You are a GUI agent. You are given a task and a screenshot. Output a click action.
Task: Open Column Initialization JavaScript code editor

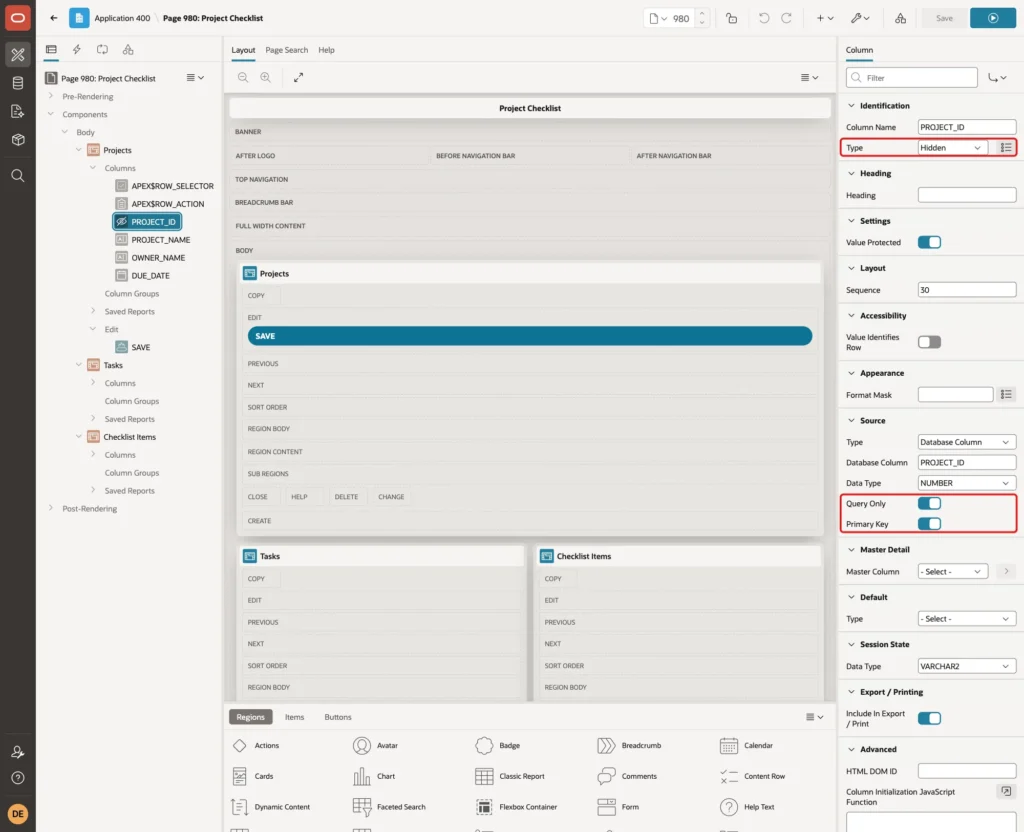(x=1006, y=792)
